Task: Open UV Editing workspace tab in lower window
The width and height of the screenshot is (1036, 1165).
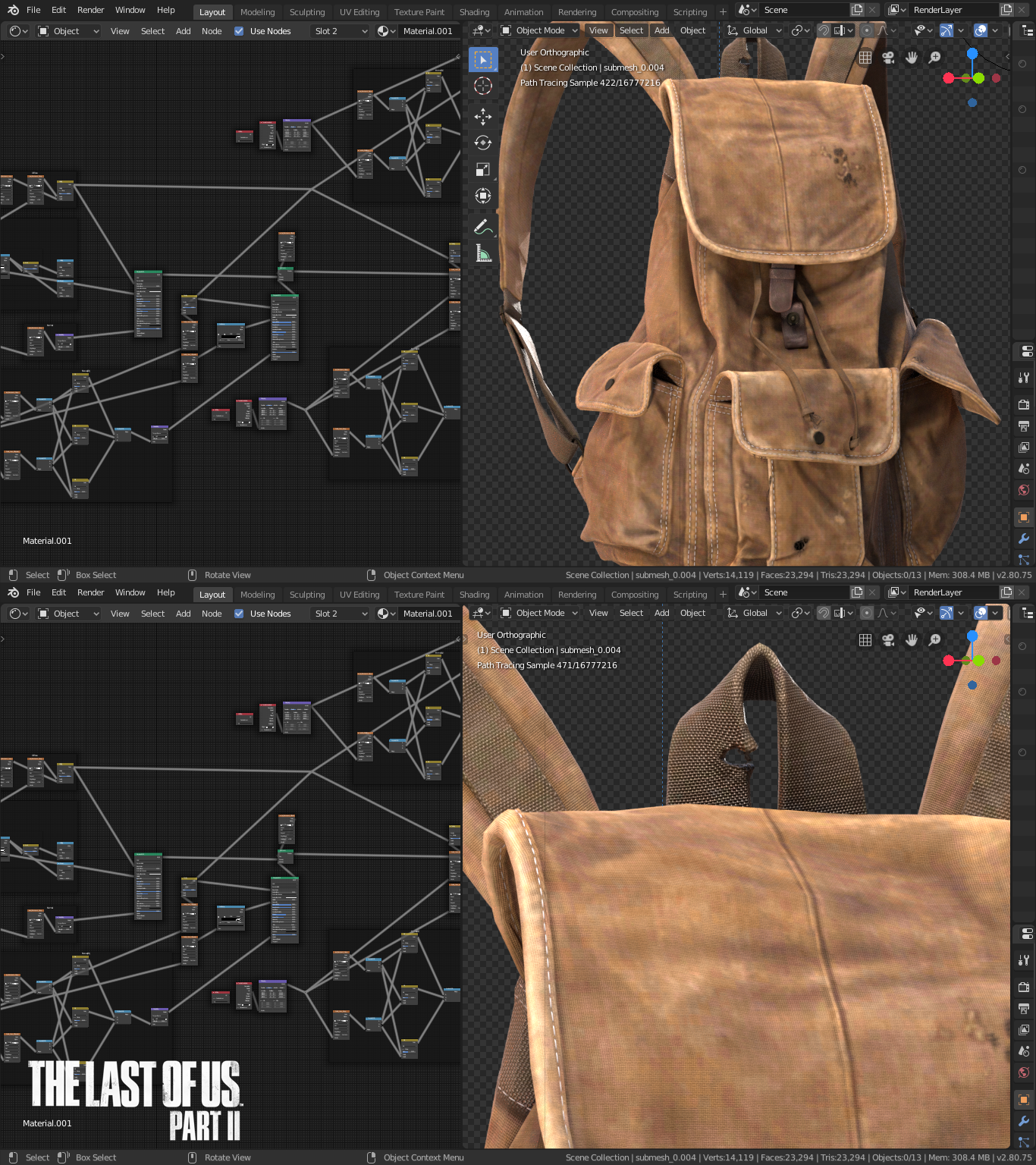Action: click(359, 595)
